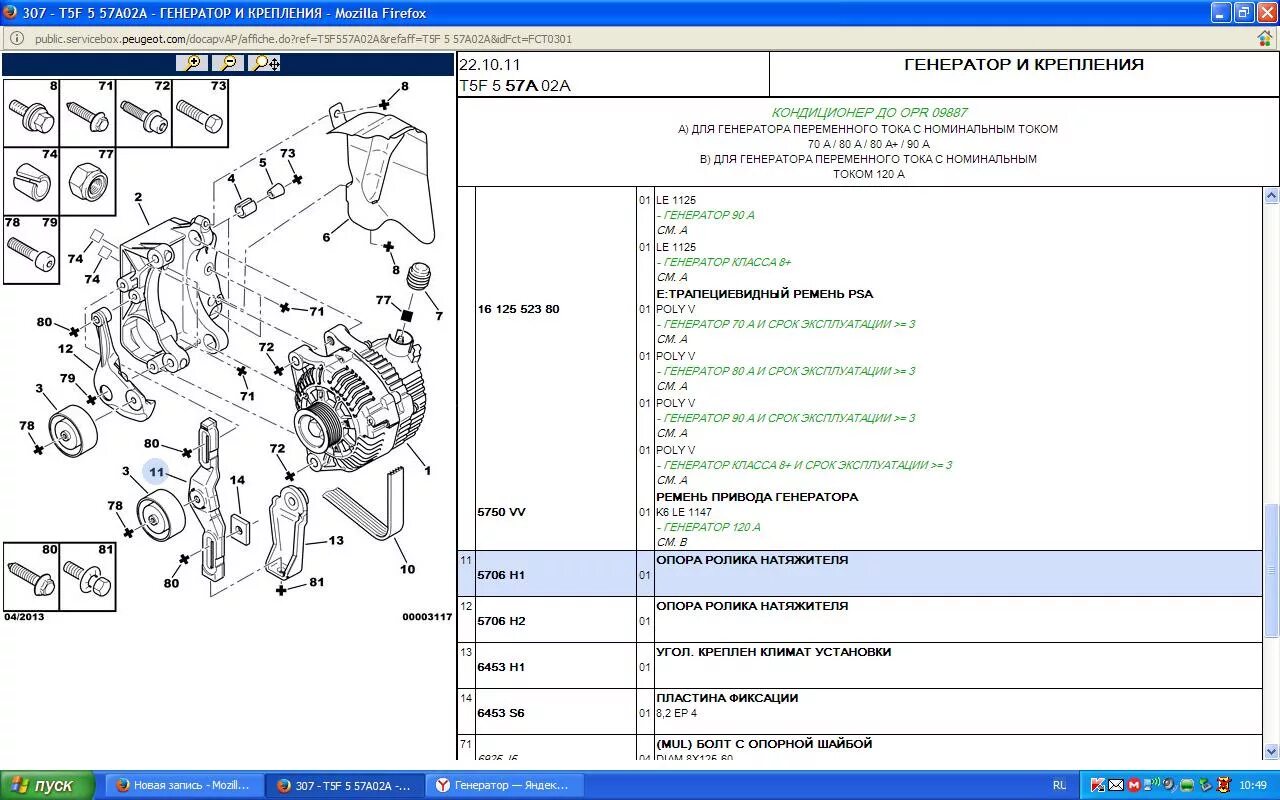Image resolution: width=1280 pixels, height=800 pixels.
Task: Click first ОПОРА РОЛИКА НАТЯЖИТЕЛЯ row 11
Action: (x=860, y=574)
